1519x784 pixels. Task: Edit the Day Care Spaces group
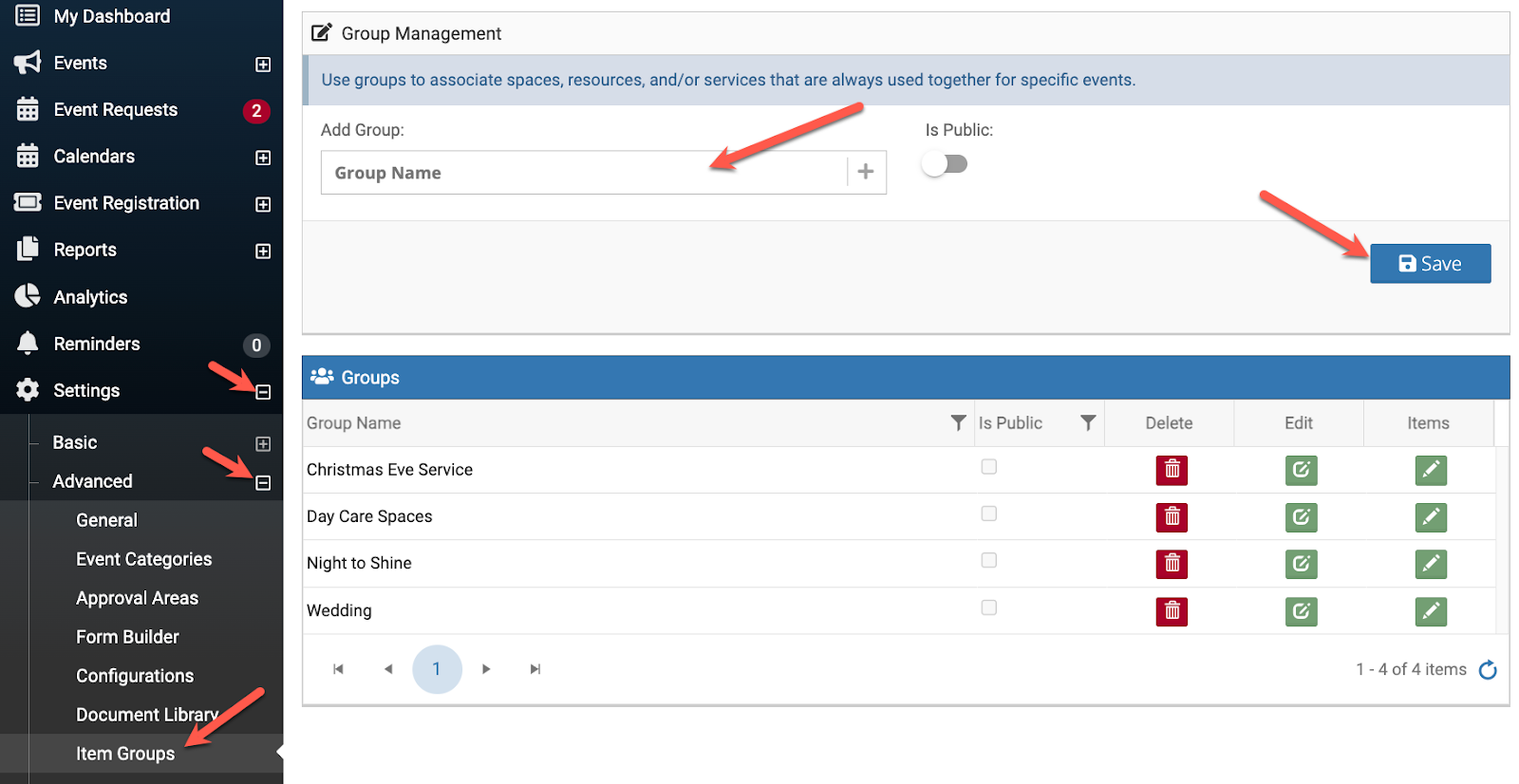pyautogui.click(x=1301, y=517)
